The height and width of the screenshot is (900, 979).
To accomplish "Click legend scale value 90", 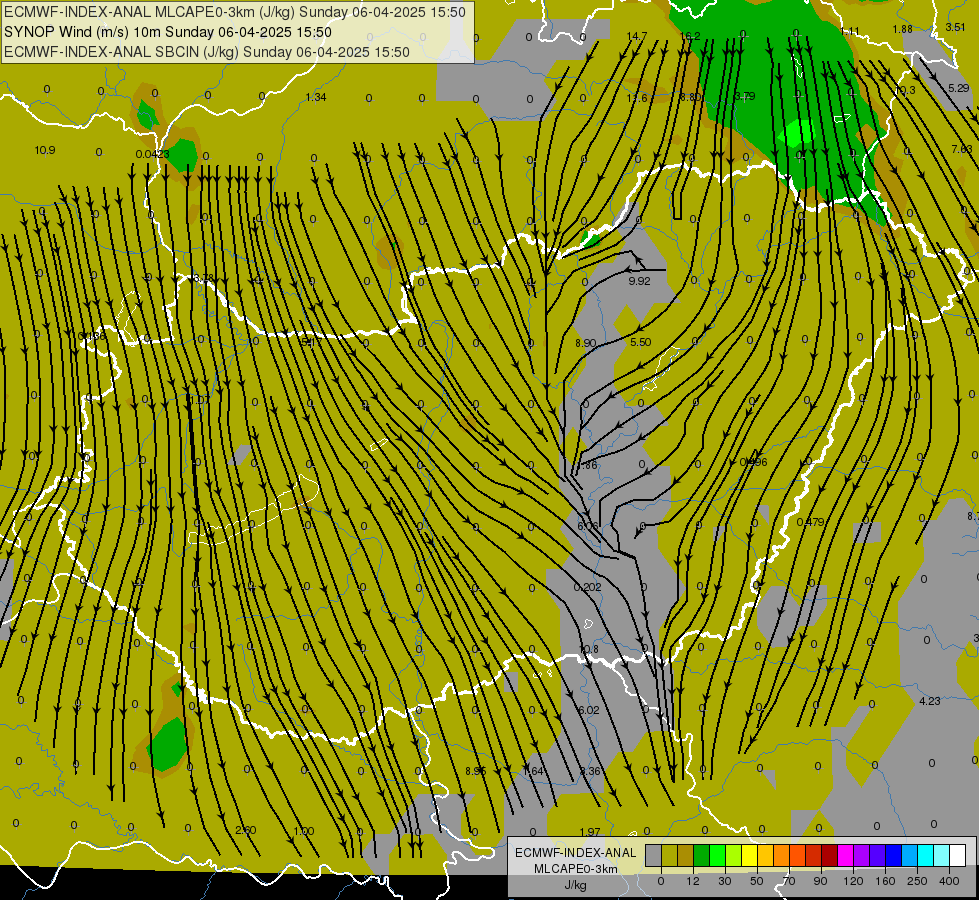I will pos(820,881).
